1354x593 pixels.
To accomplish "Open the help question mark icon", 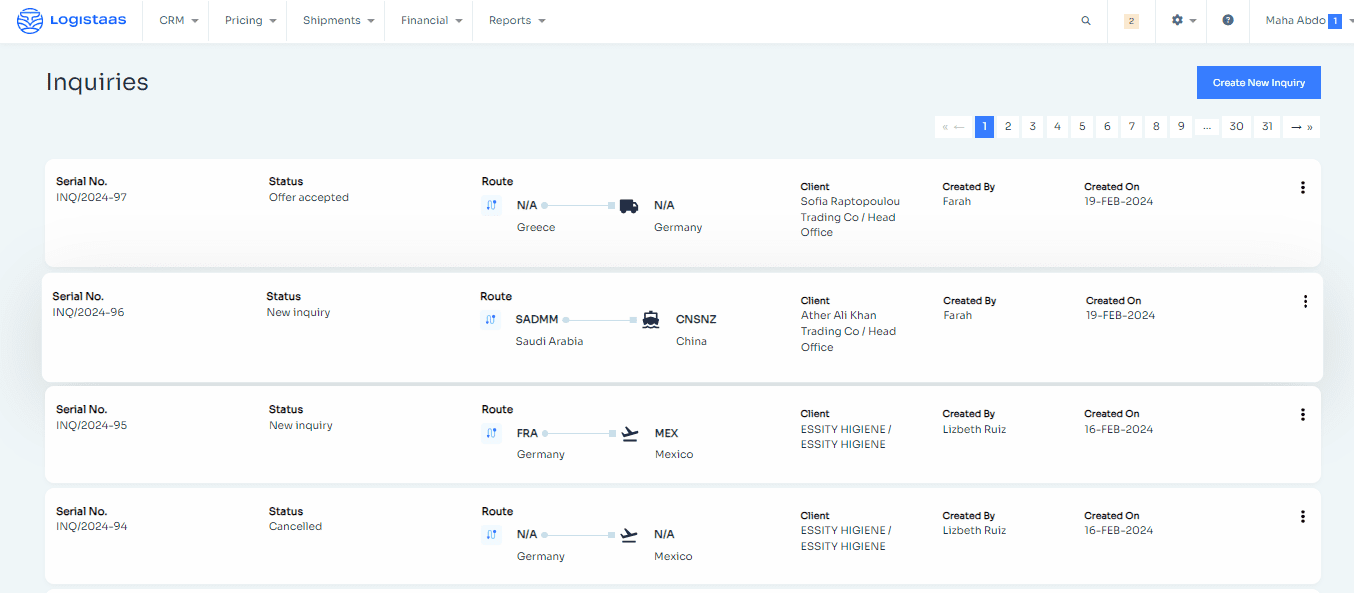I will (x=1228, y=21).
